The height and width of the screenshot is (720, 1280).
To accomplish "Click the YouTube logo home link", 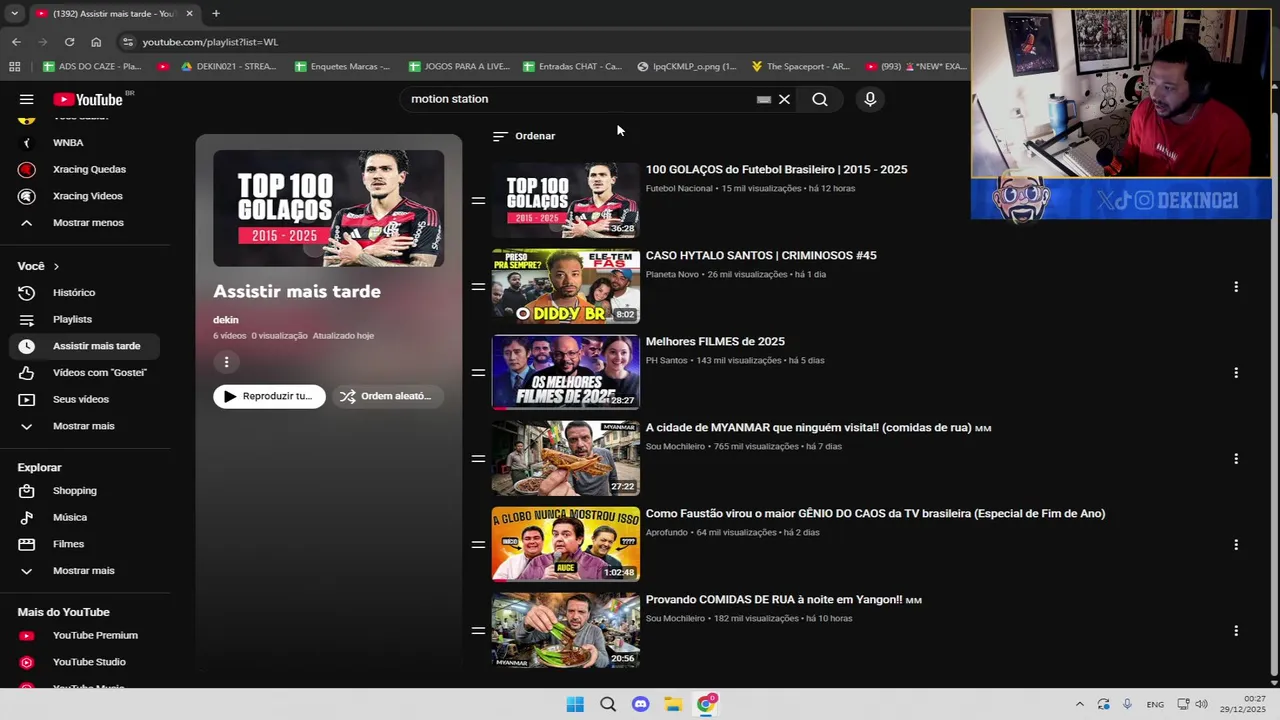I will [88, 99].
